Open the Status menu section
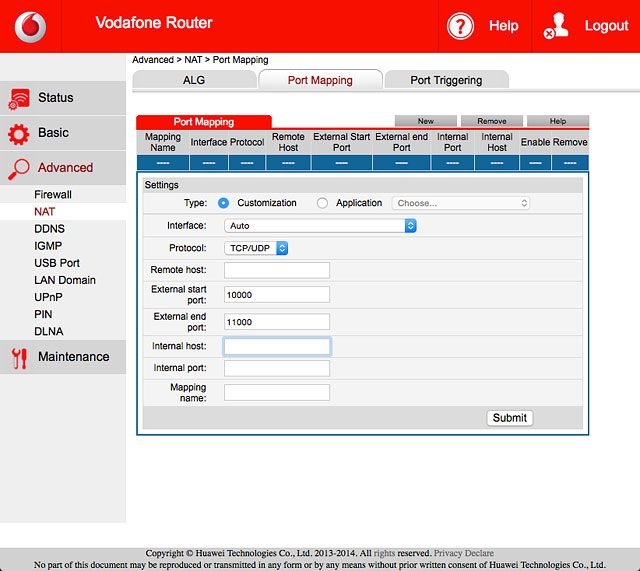The image size is (640, 571). click(63, 98)
